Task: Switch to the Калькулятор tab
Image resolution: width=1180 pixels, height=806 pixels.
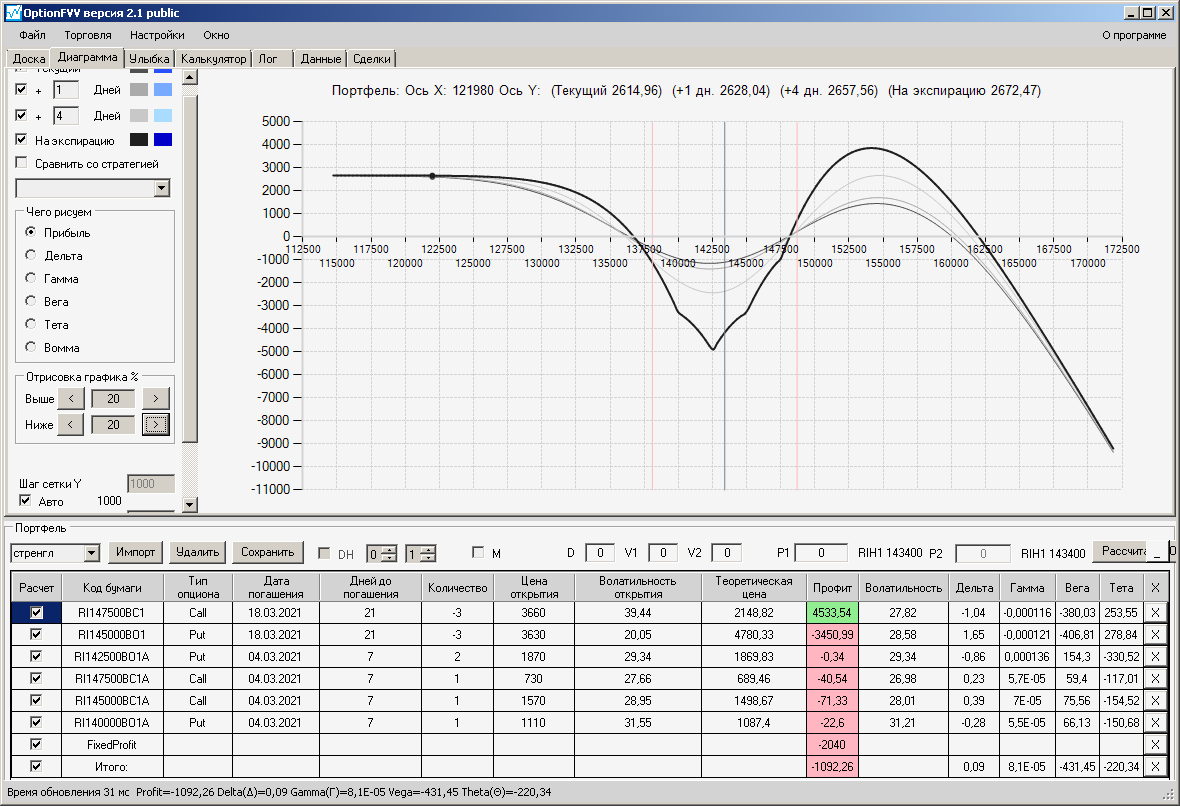Action: [213, 59]
